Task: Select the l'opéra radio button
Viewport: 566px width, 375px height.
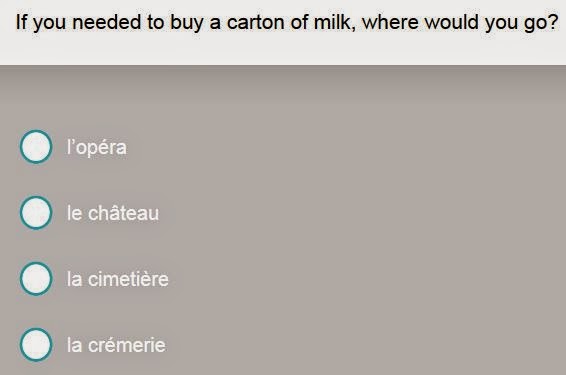Action: click(36, 147)
